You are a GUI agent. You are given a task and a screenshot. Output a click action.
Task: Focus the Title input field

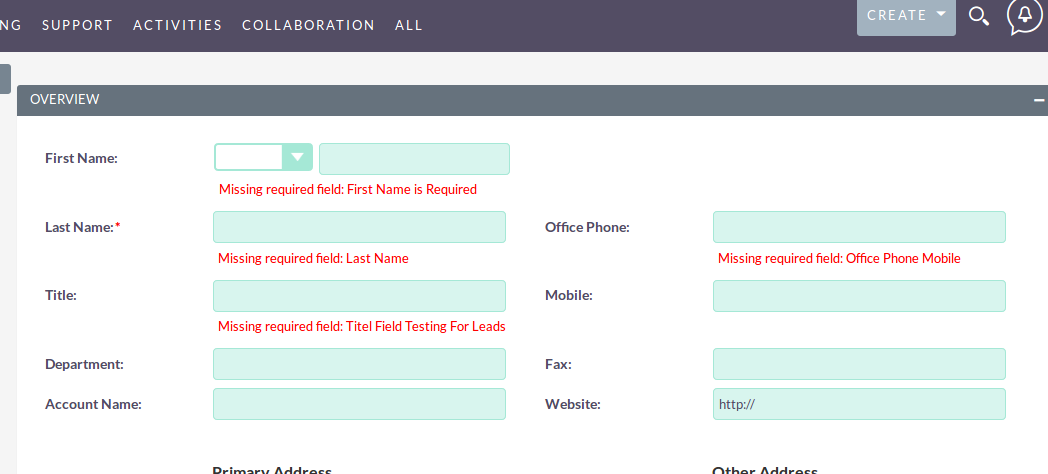pyautogui.click(x=360, y=295)
